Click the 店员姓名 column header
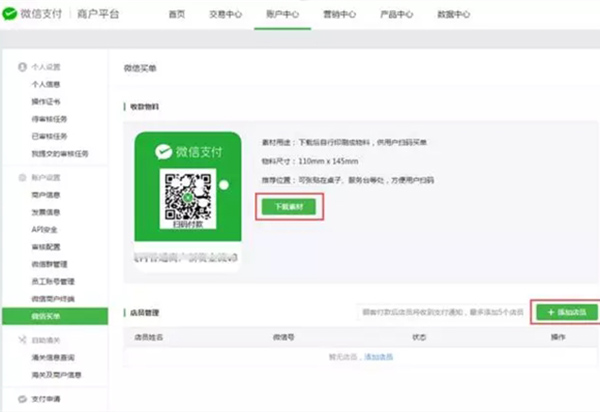Image resolution: width=600 pixels, height=412 pixels. [x=148, y=337]
